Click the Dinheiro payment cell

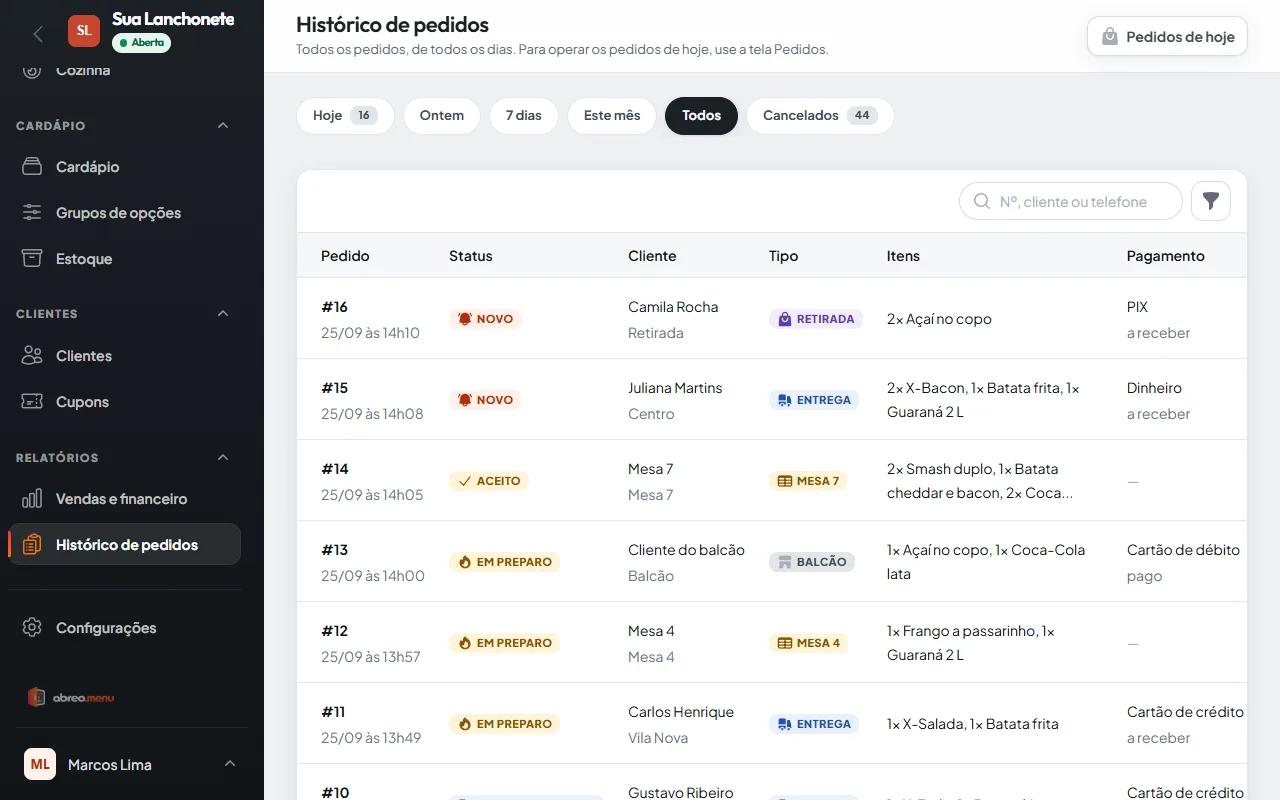pyautogui.click(x=1154, y=388)
